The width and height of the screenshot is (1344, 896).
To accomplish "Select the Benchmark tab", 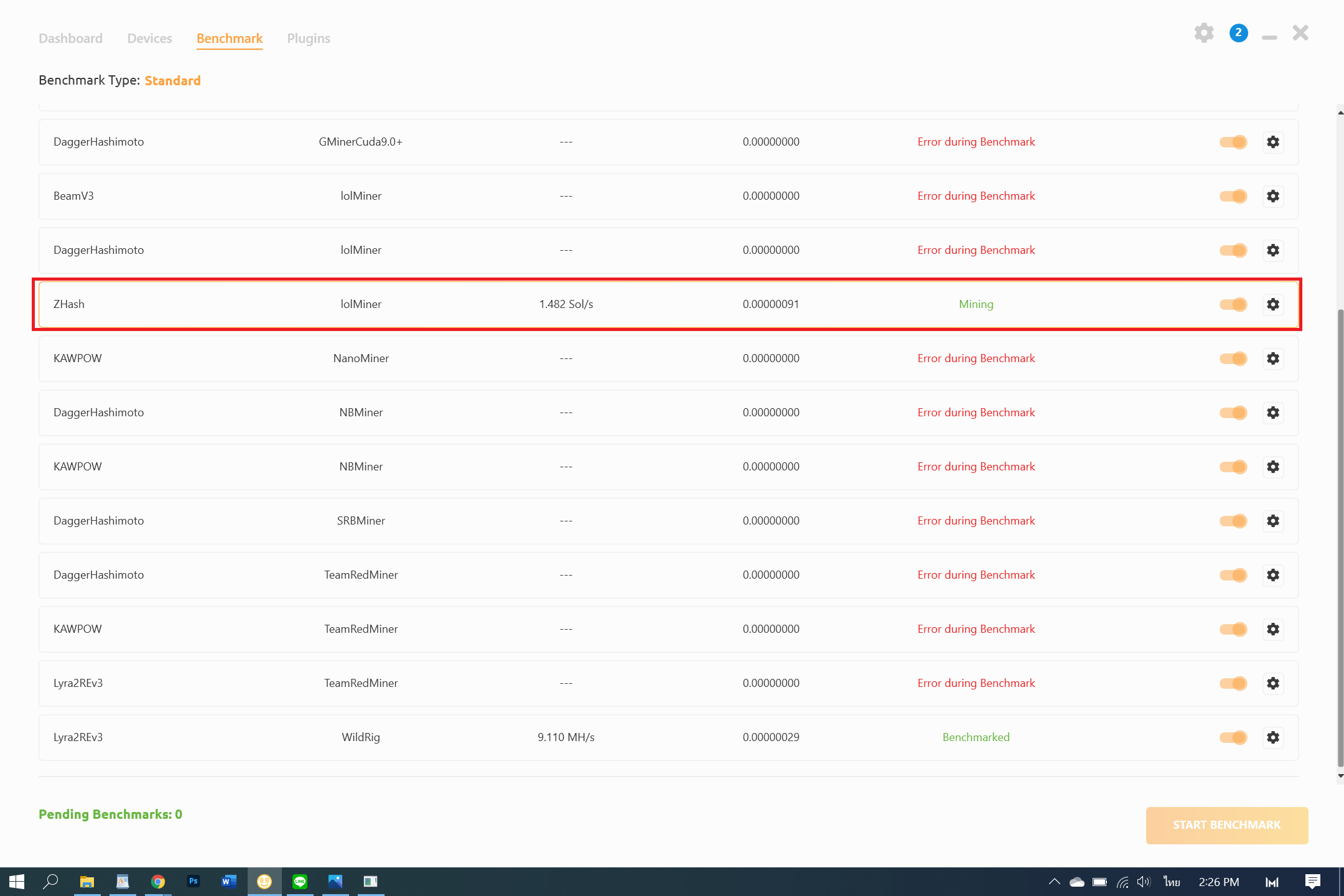I will click(x=230, y=39).
